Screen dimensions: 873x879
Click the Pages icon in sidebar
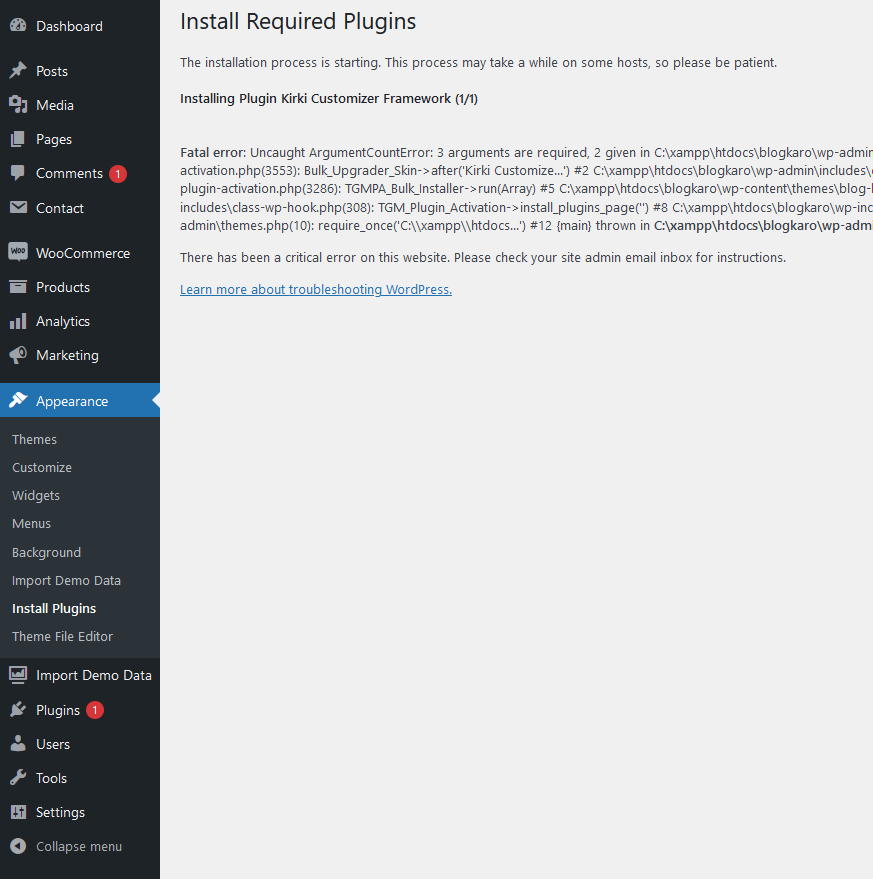point(18,139)
